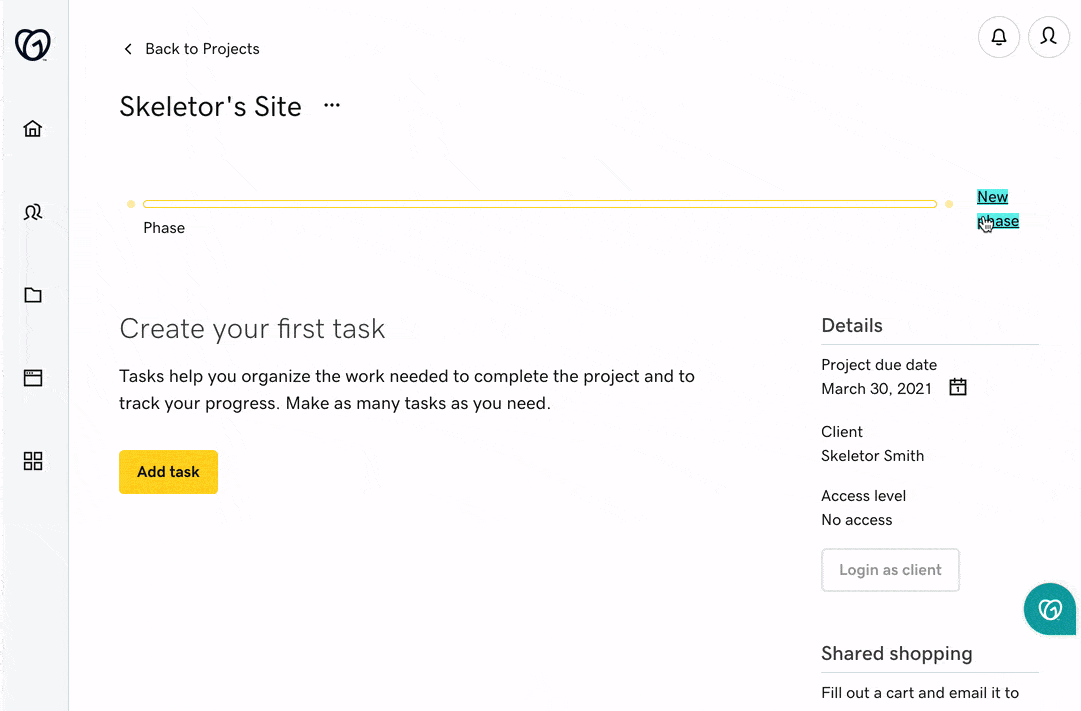Open the Home icon in the sidebar

coord(32,129)
